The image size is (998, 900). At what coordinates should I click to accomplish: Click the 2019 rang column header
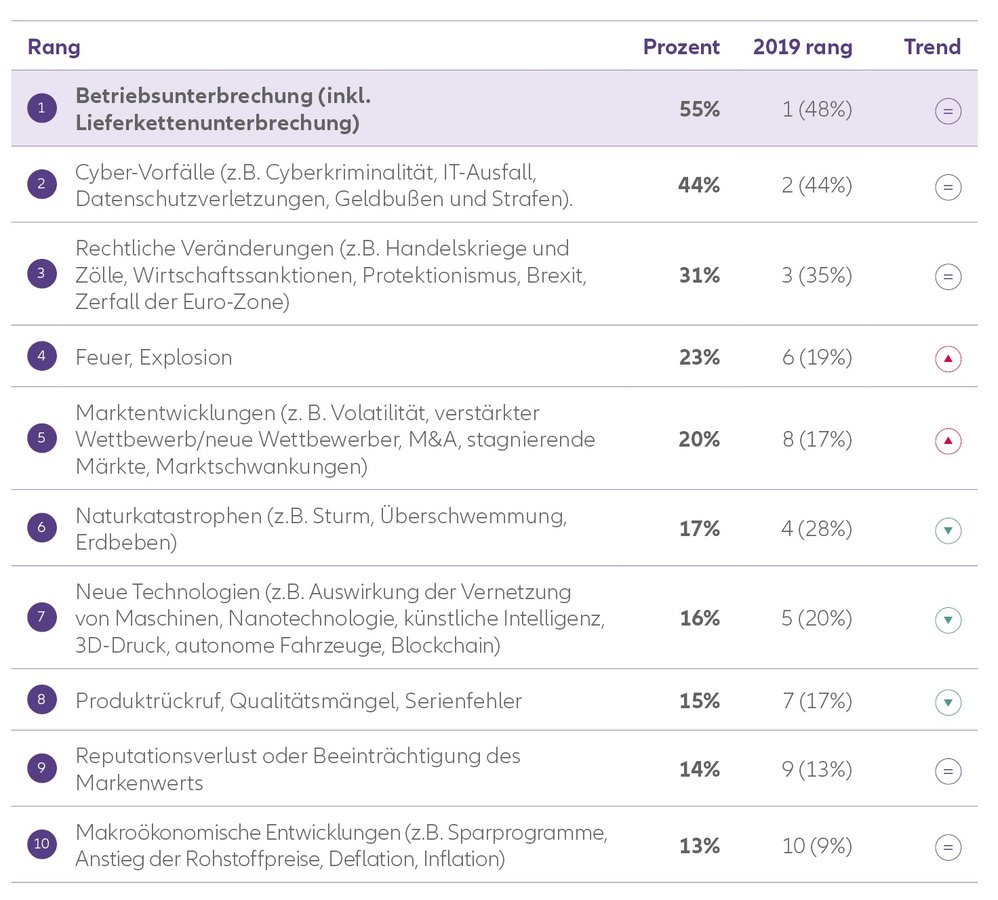[802, 47]
